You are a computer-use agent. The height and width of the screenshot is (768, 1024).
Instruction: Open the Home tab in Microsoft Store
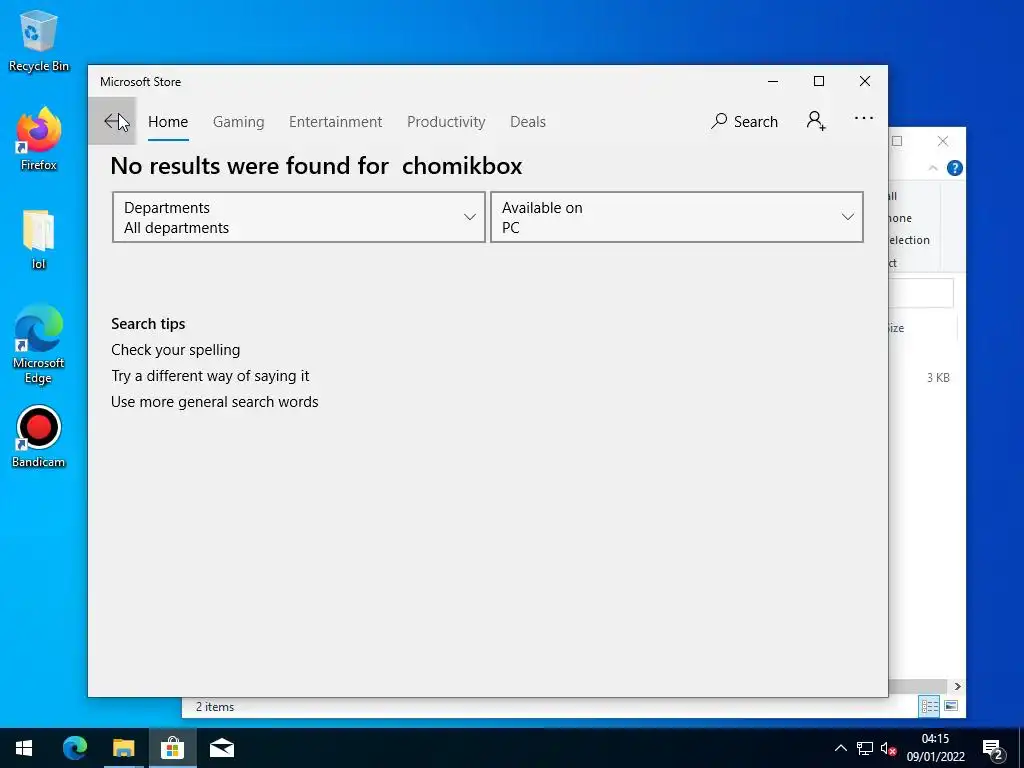(168, 121)
